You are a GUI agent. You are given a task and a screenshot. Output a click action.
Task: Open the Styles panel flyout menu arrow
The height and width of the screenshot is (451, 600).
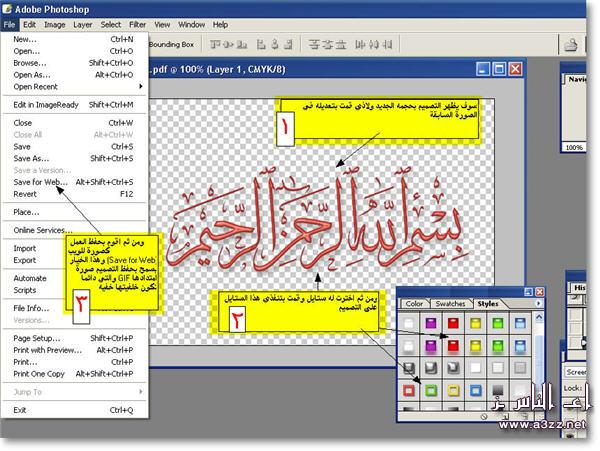[x=538, y=303]
